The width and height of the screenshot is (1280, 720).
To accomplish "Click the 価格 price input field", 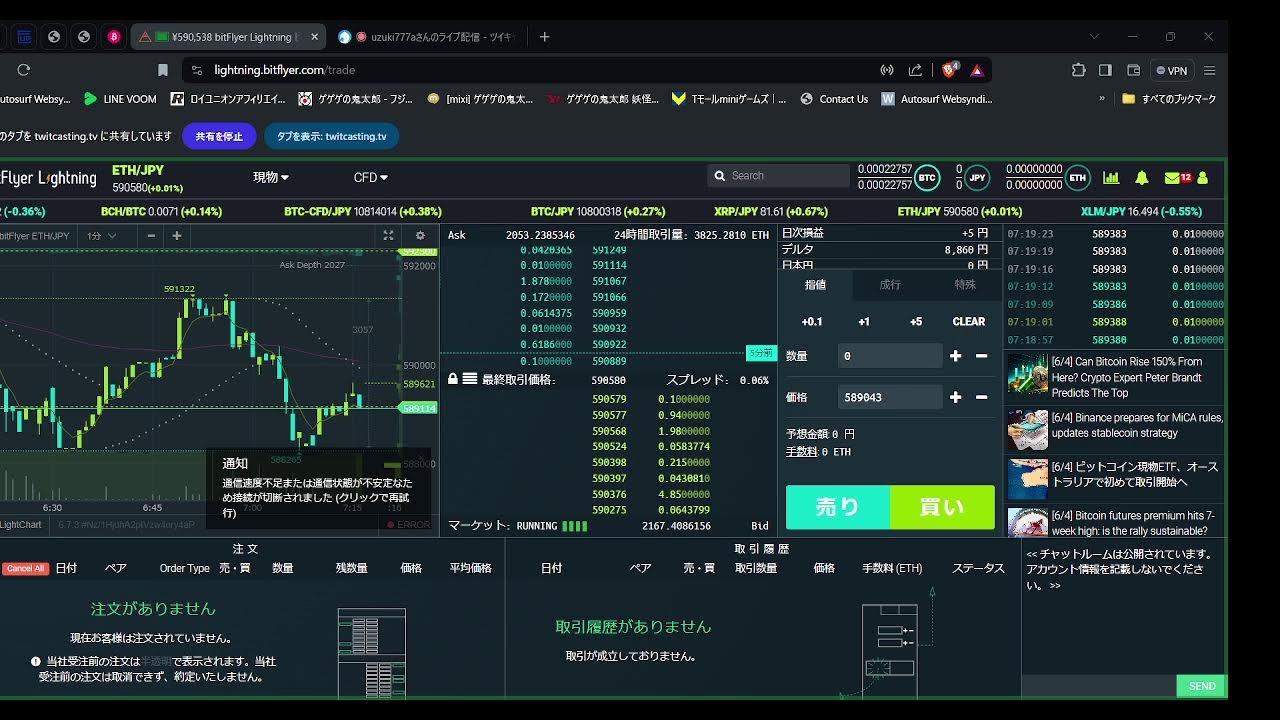I will point(889,397).
